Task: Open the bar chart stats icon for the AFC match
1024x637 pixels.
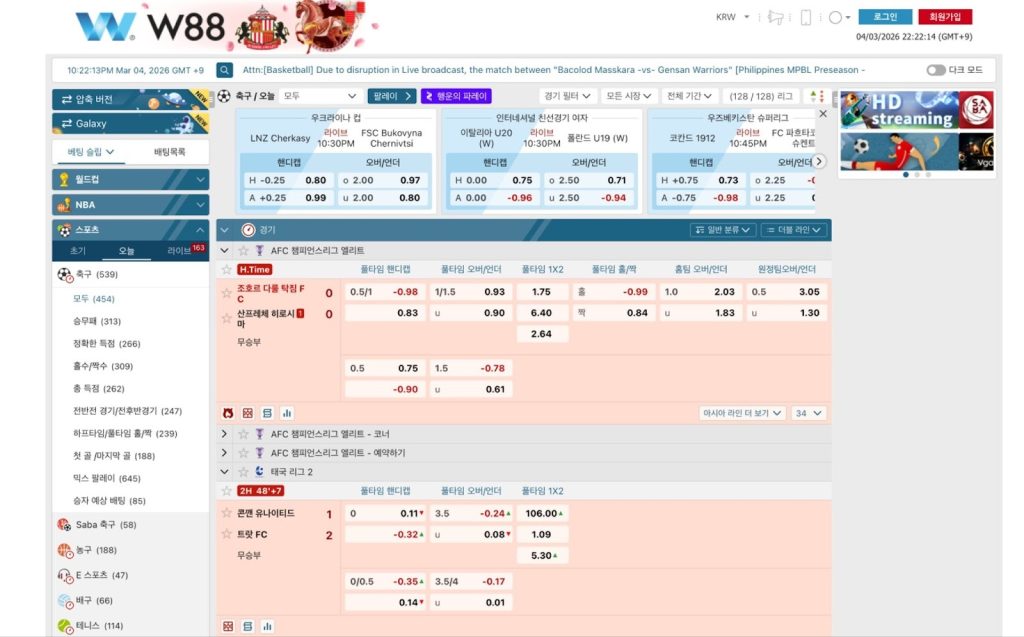Action: click(x=287, y=413)
